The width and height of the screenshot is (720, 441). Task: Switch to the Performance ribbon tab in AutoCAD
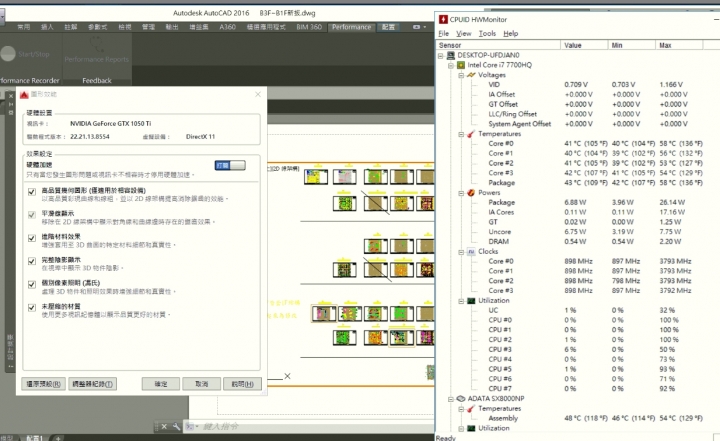point(351,27)
